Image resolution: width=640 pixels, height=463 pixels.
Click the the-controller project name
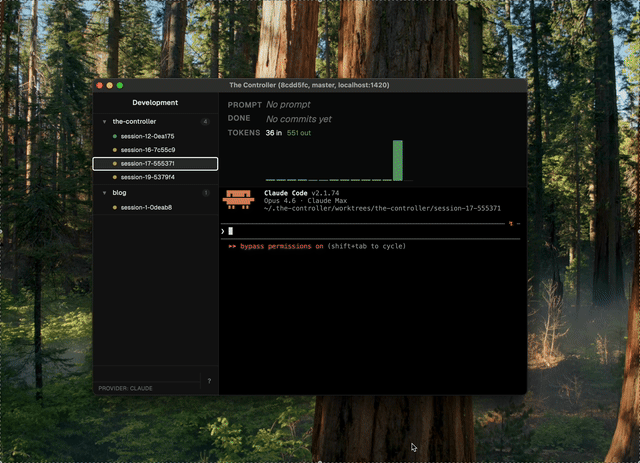point(134,122)
